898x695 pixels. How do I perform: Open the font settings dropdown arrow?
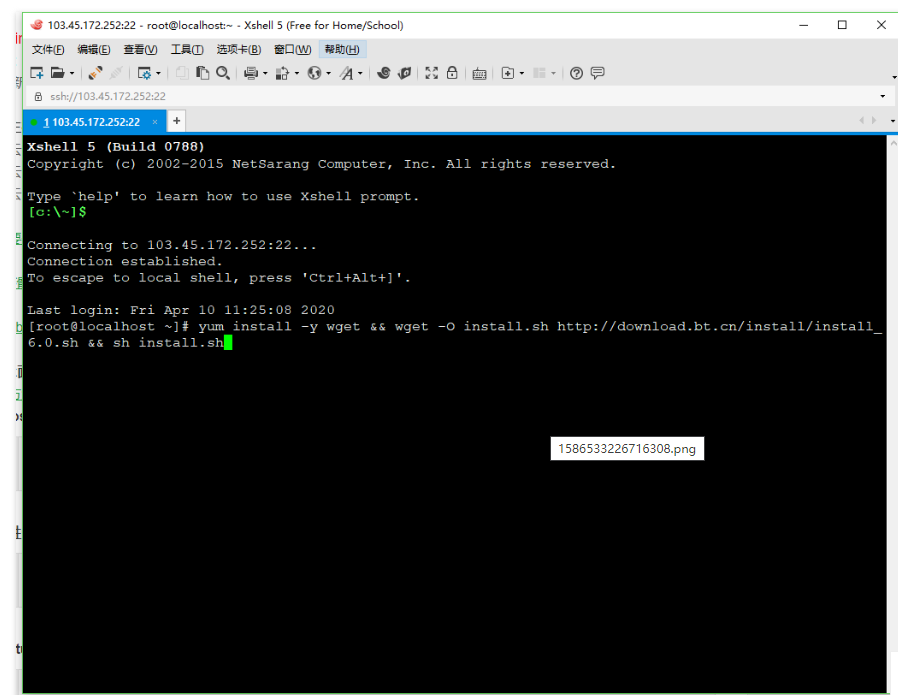click(x=361, y=73)
